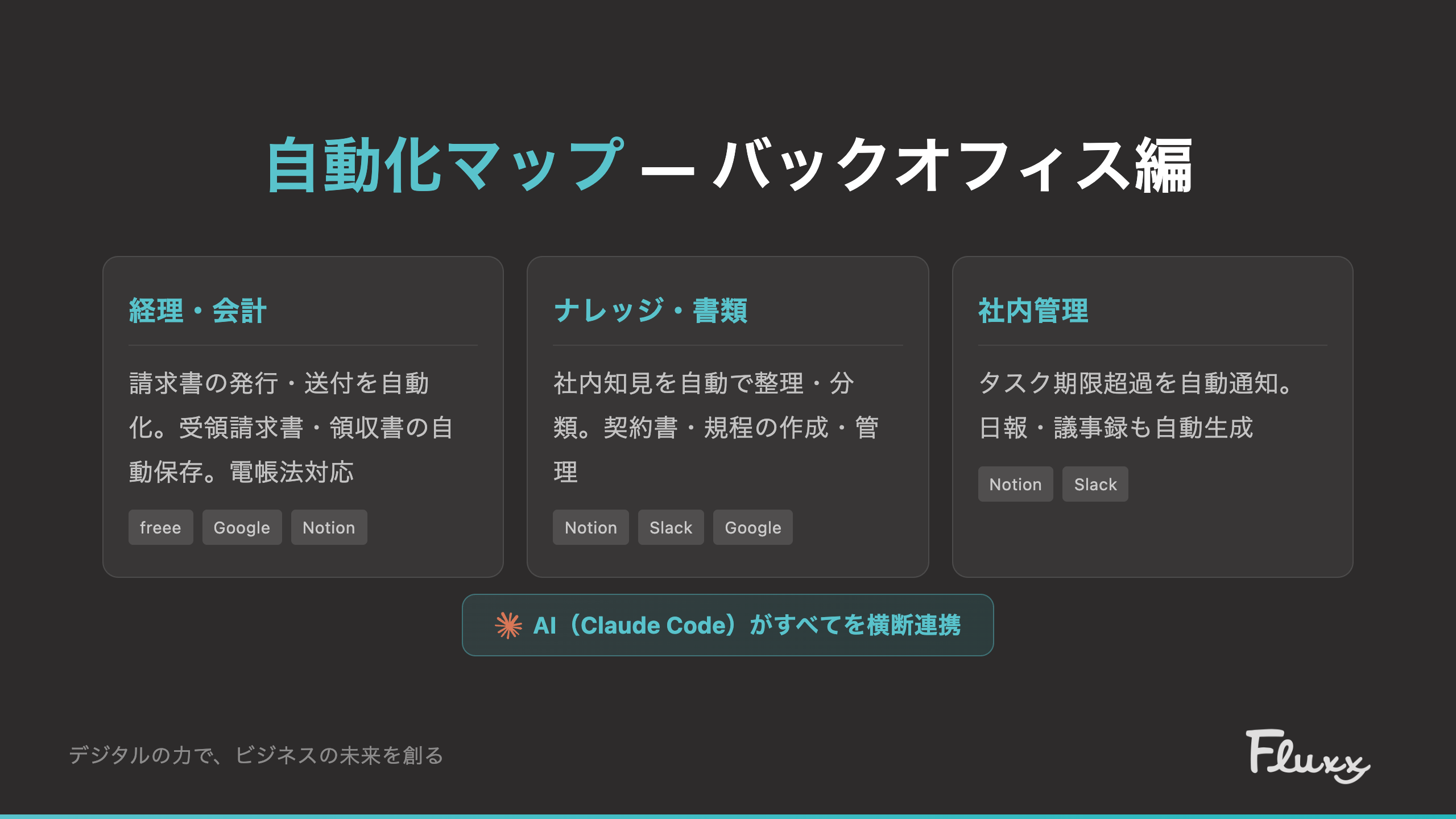Toggle the Notion tag under ナレッジ・書類
The width and height of the screenshot is (1456, 819).
pyautogui.click(x=590, y=527)
